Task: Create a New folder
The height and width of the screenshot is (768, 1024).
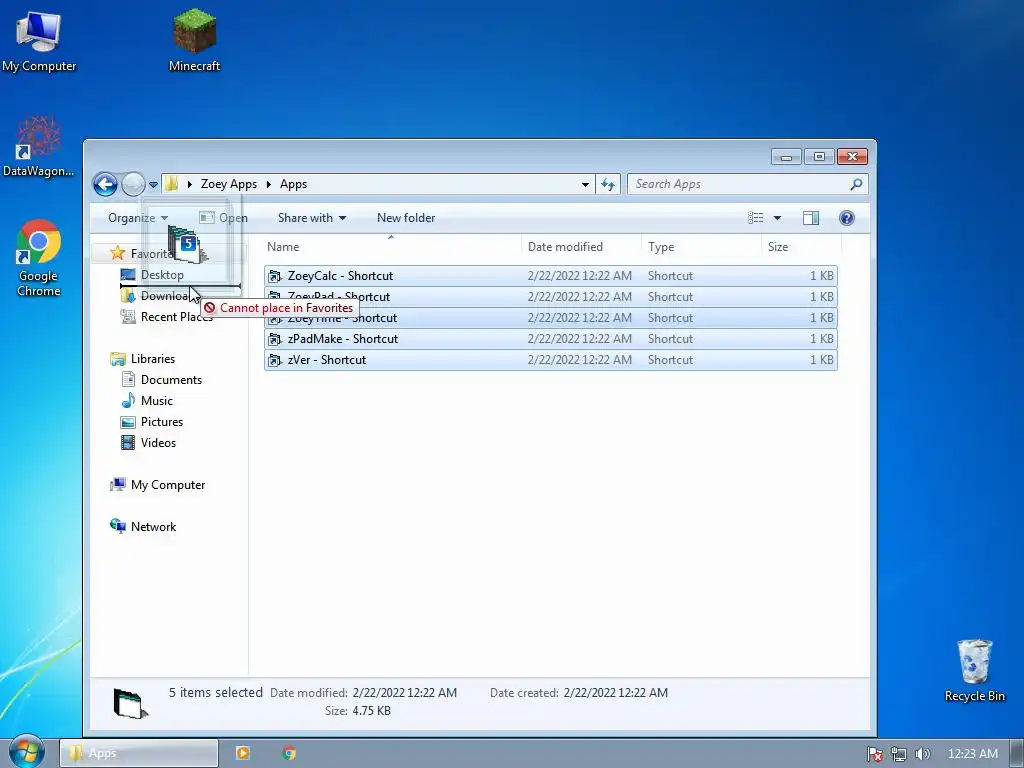Action: coord(406,218)
